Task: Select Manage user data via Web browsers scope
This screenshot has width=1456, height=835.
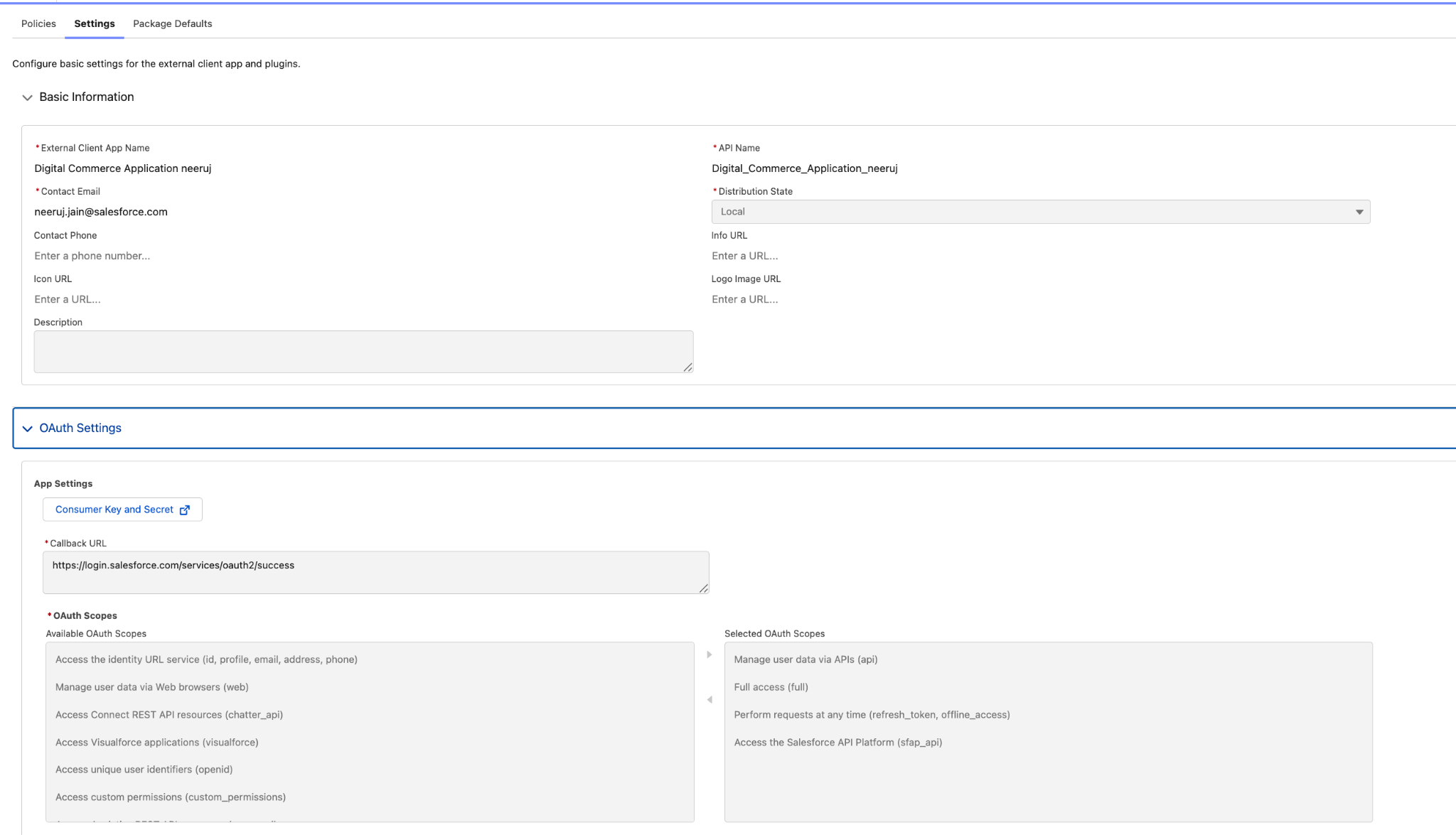Action: tap(370, 687)
